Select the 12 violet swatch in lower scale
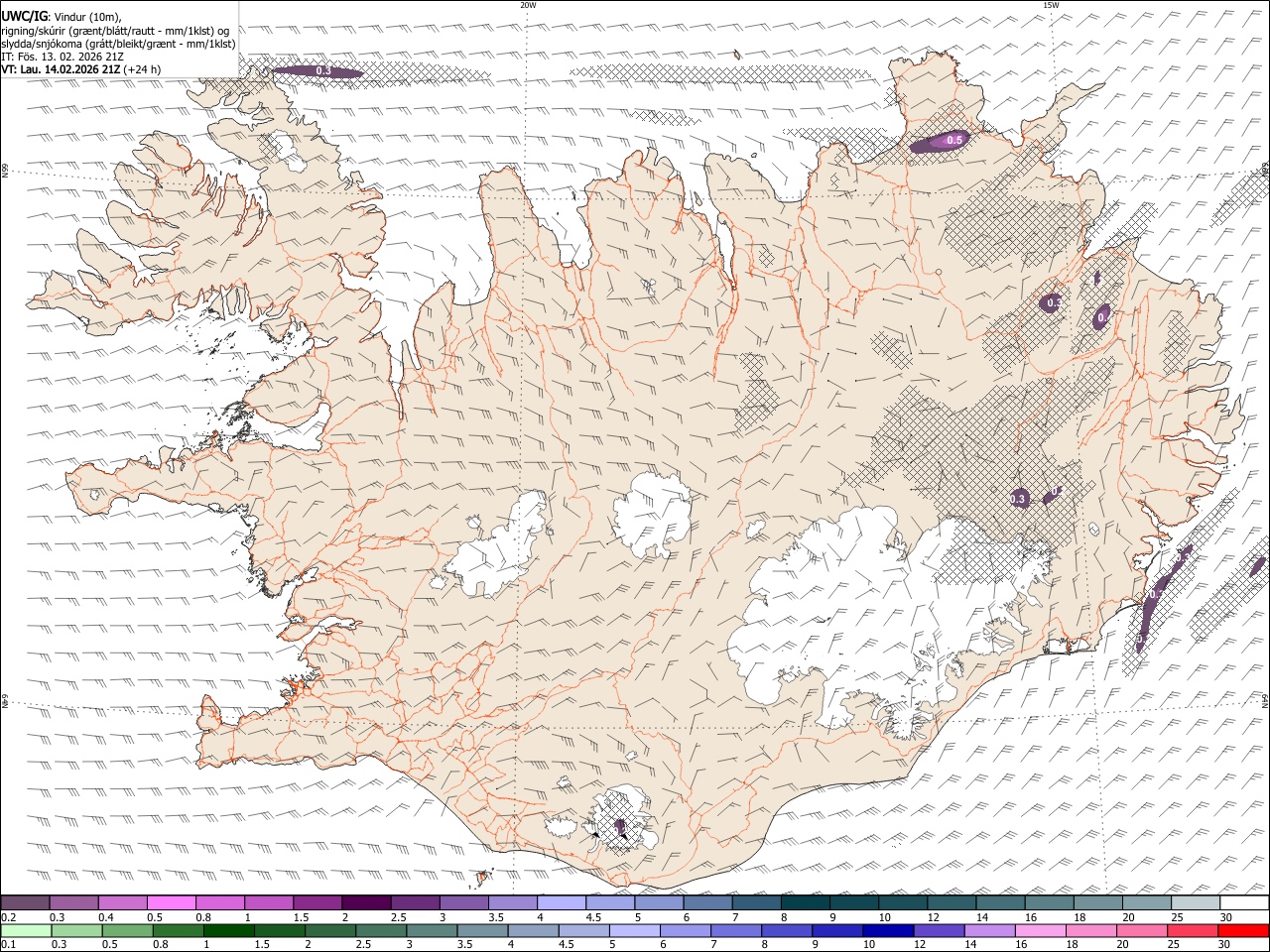This screenshot has width=1270, height=952. (x=939, y=930)
